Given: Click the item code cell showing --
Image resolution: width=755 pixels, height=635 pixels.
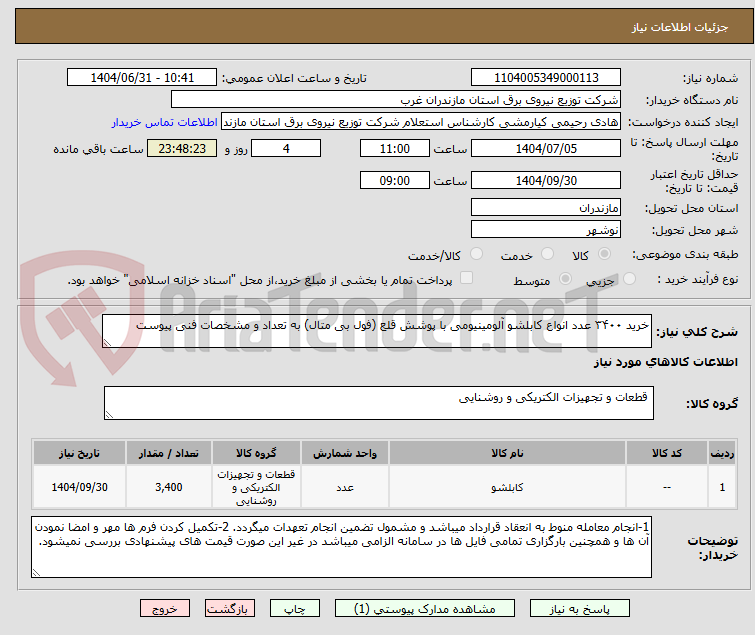Looking at the screenshot, I should pos(667,487).
